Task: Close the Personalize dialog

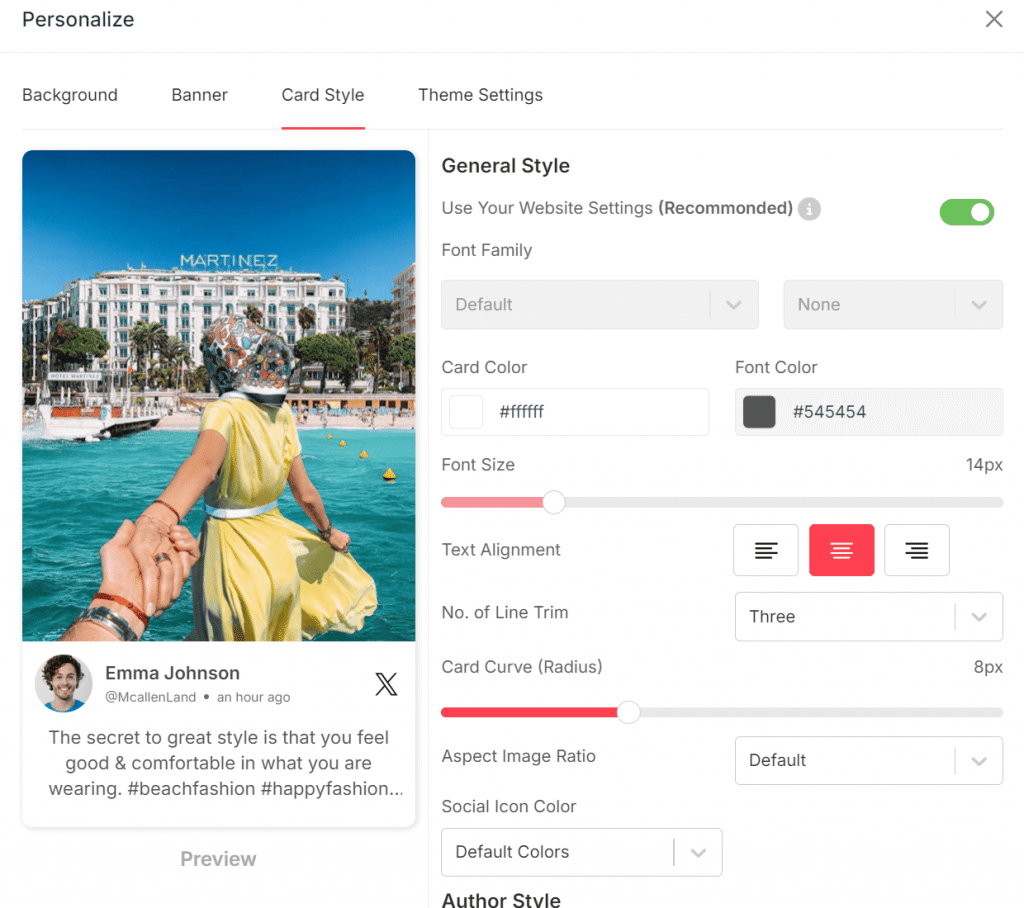Action: (993, 19)
